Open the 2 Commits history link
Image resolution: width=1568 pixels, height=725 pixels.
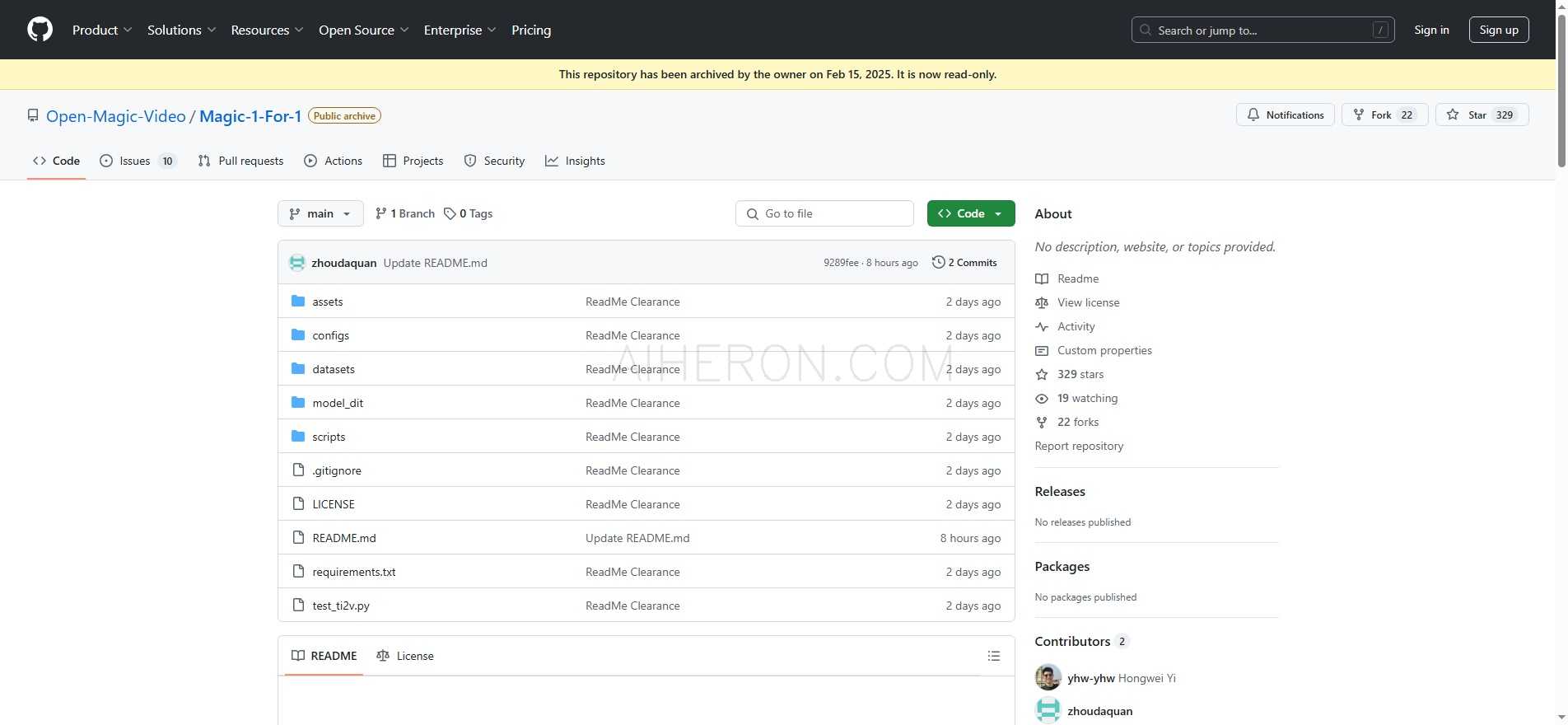click(964, 263)
